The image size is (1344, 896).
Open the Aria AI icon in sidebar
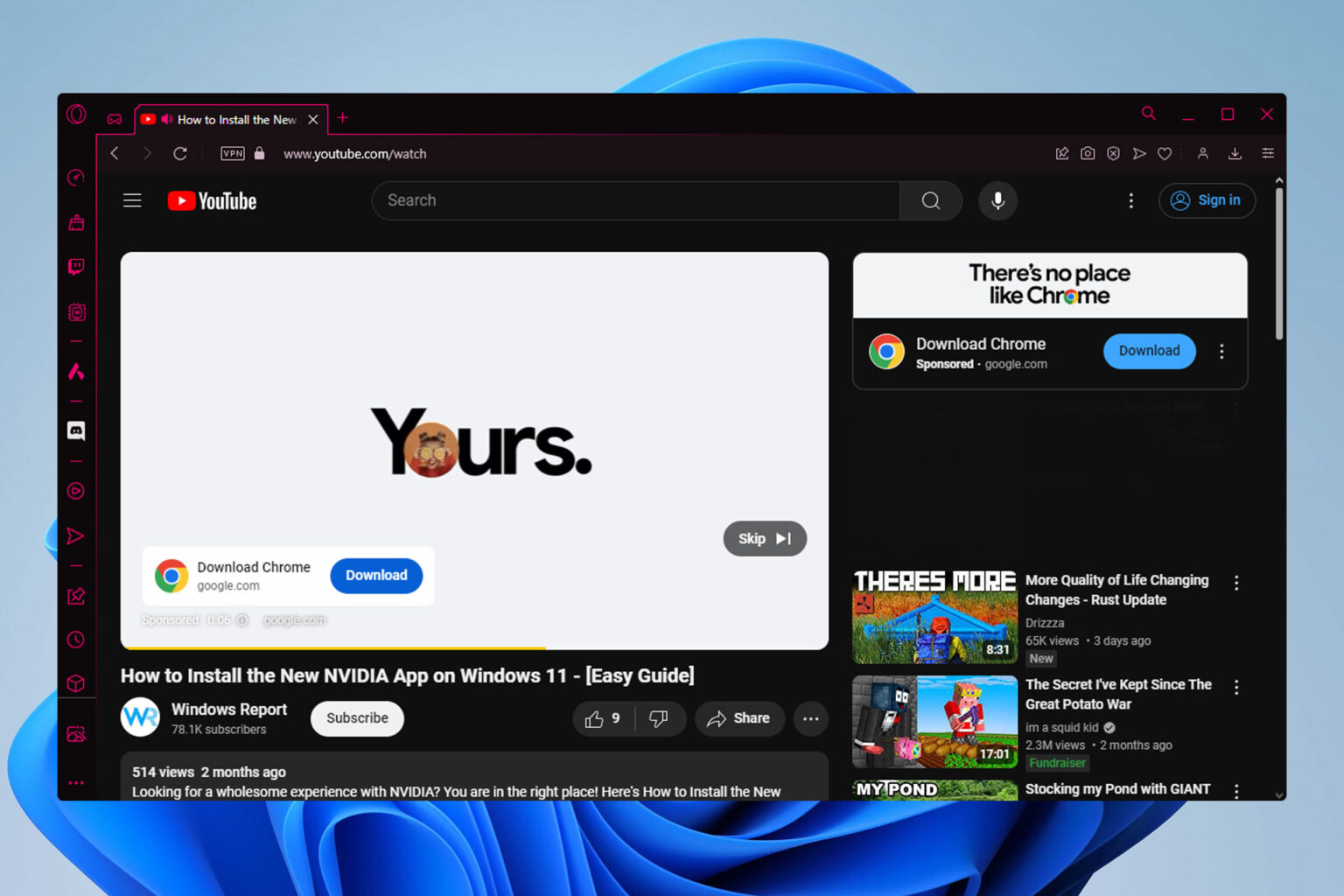coord(76,372)
